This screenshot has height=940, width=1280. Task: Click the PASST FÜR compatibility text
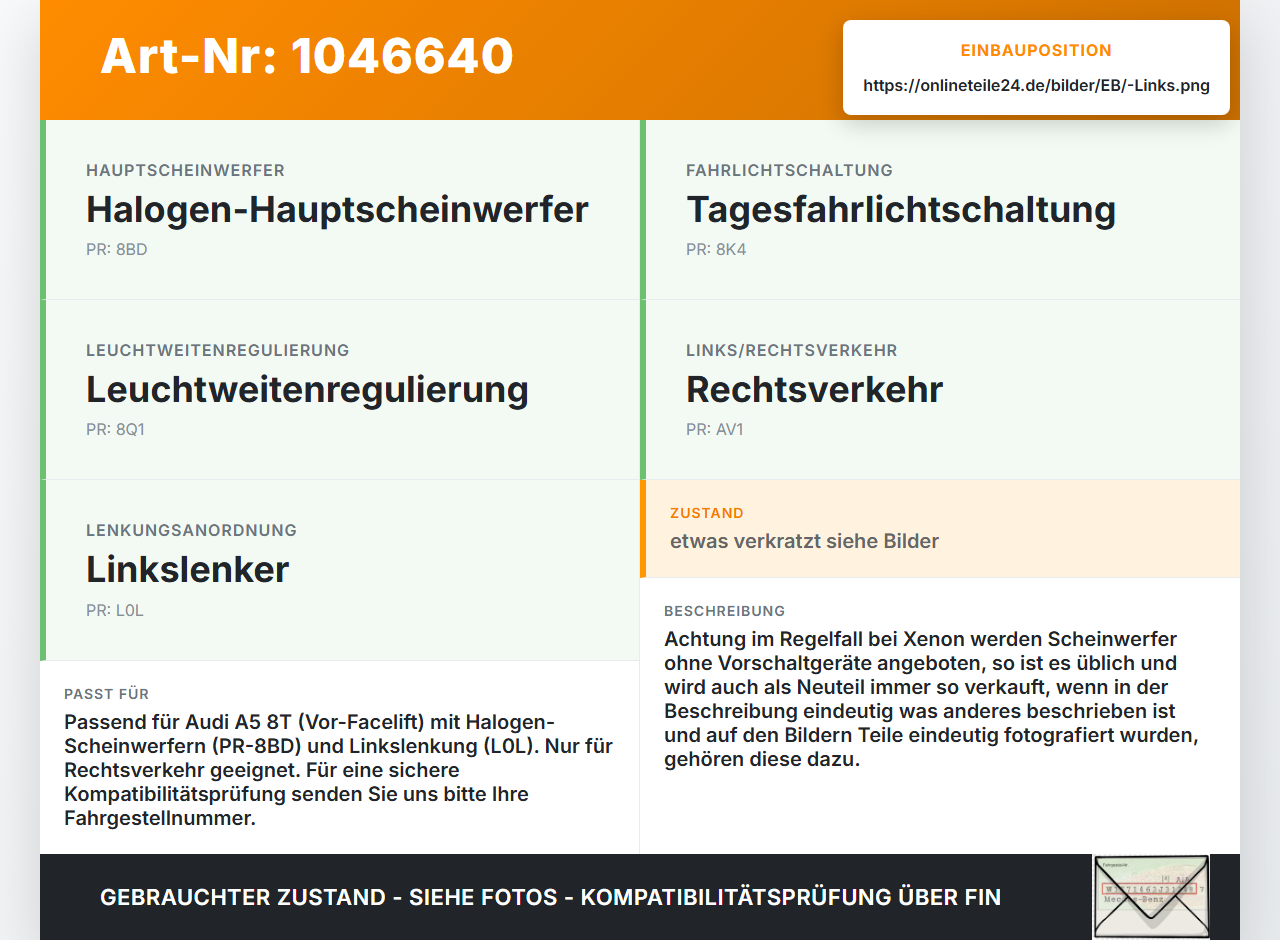(x=338, y=770)
